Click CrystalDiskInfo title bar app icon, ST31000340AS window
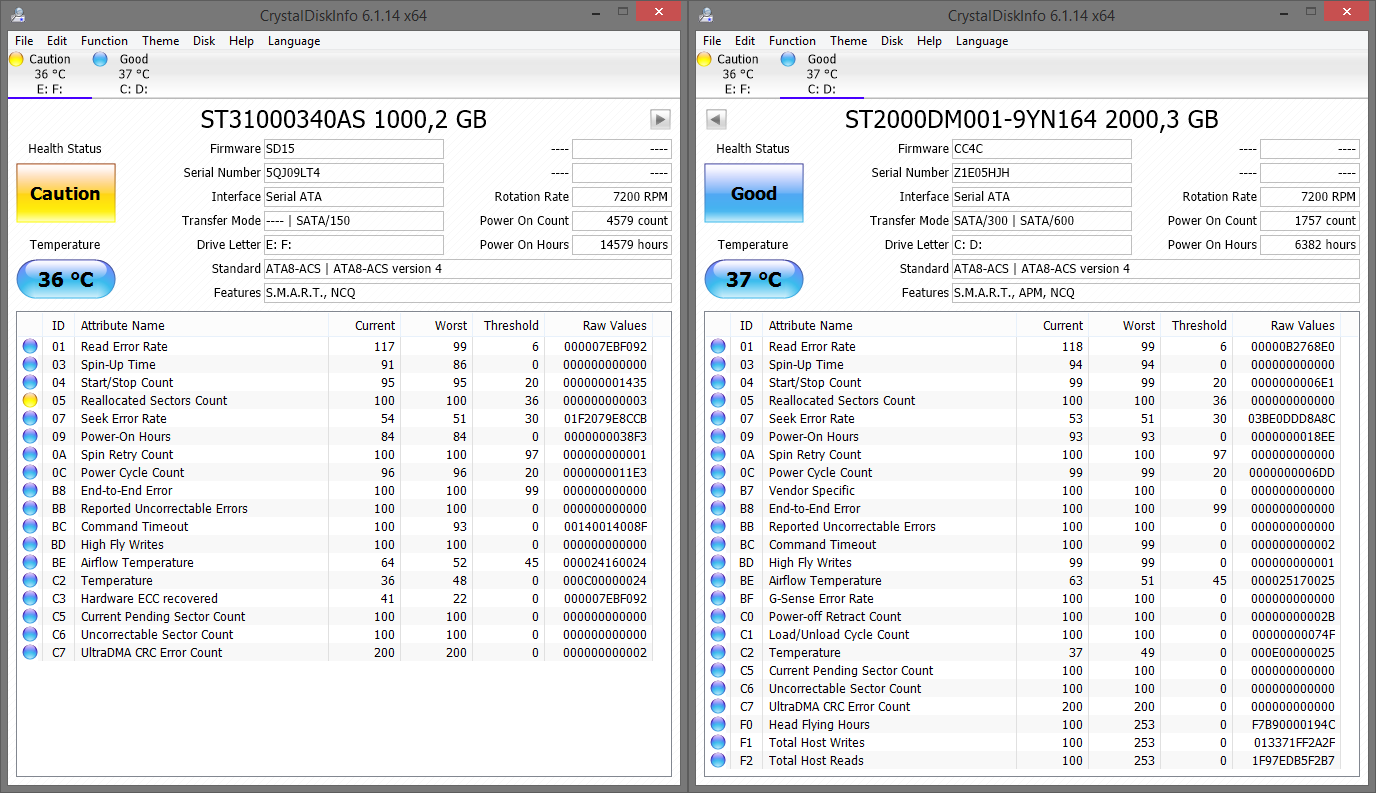 tap(19, 15)
